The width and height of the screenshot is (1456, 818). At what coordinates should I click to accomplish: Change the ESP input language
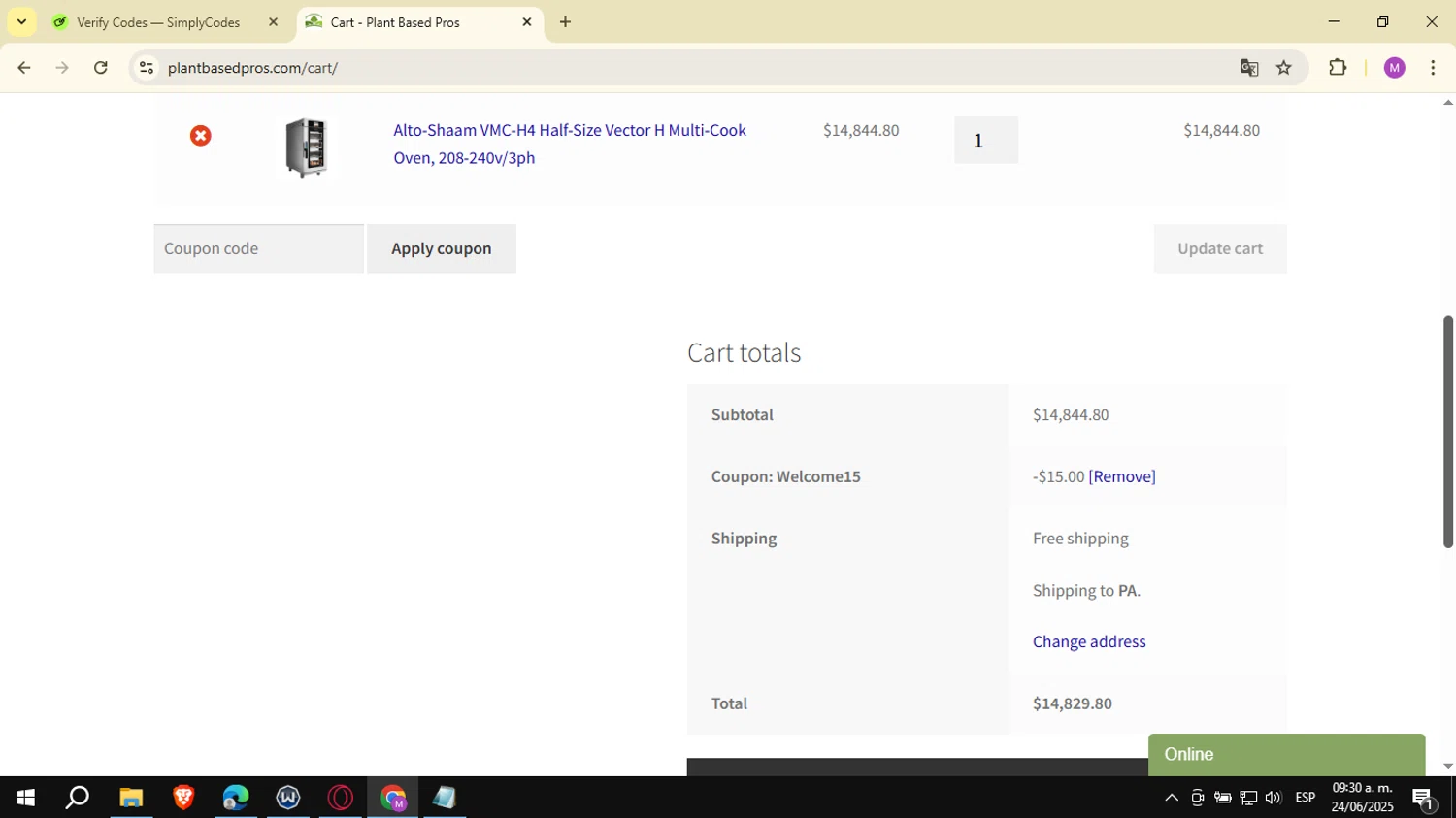[x=1306, y=798]
